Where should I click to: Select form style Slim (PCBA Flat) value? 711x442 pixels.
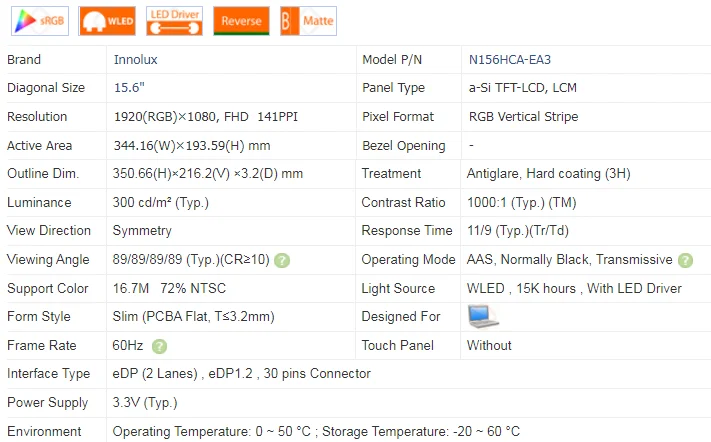tap(194, 316)
